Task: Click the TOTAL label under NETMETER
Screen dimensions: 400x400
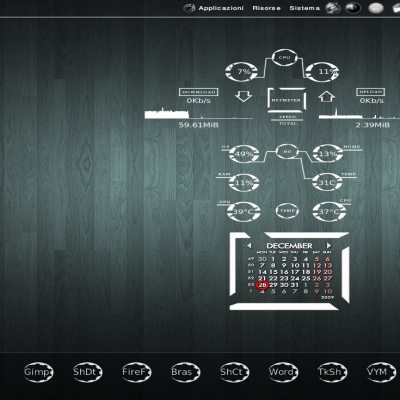Action: pos(288,123)
